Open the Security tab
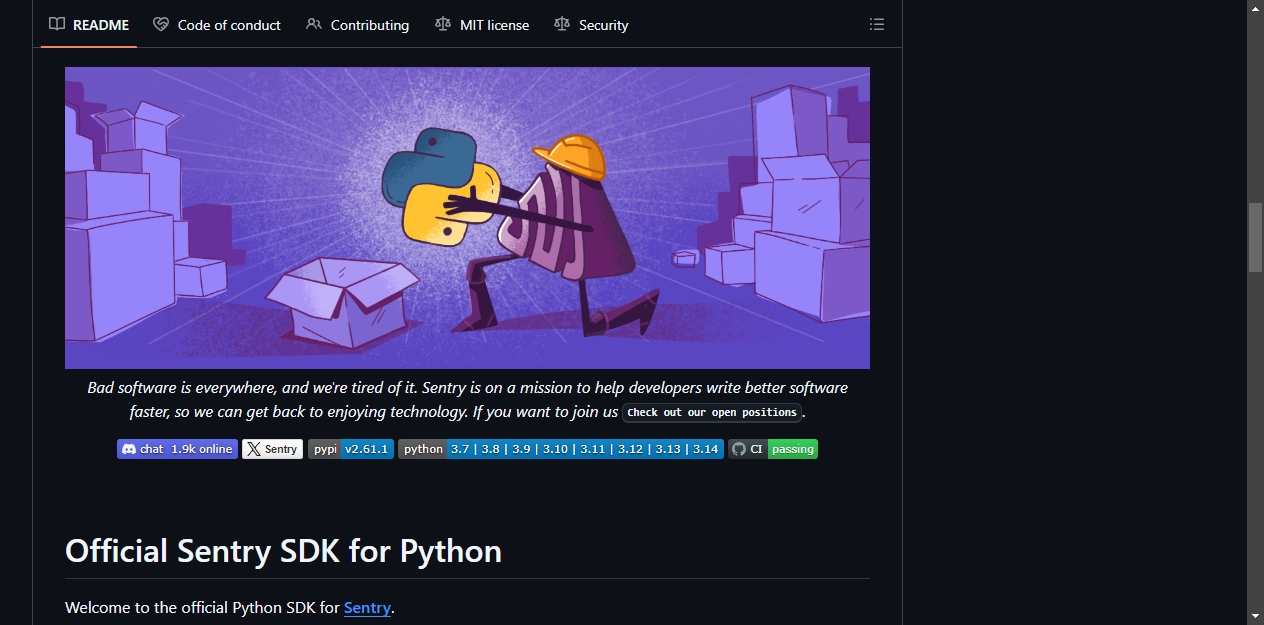Image resolution: width=1264 pixels, height=625 pixels. coord(591,25)
